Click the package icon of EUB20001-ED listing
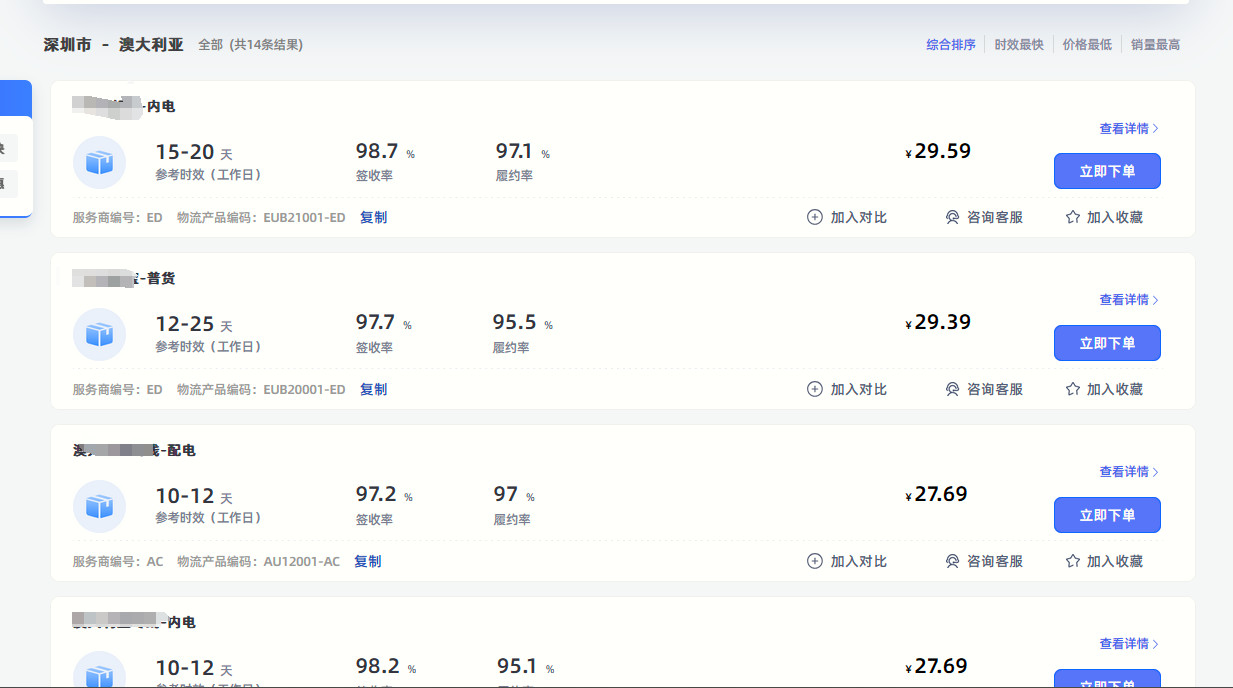Screen dimensions: 1233x688 click(x=99, y=334)
